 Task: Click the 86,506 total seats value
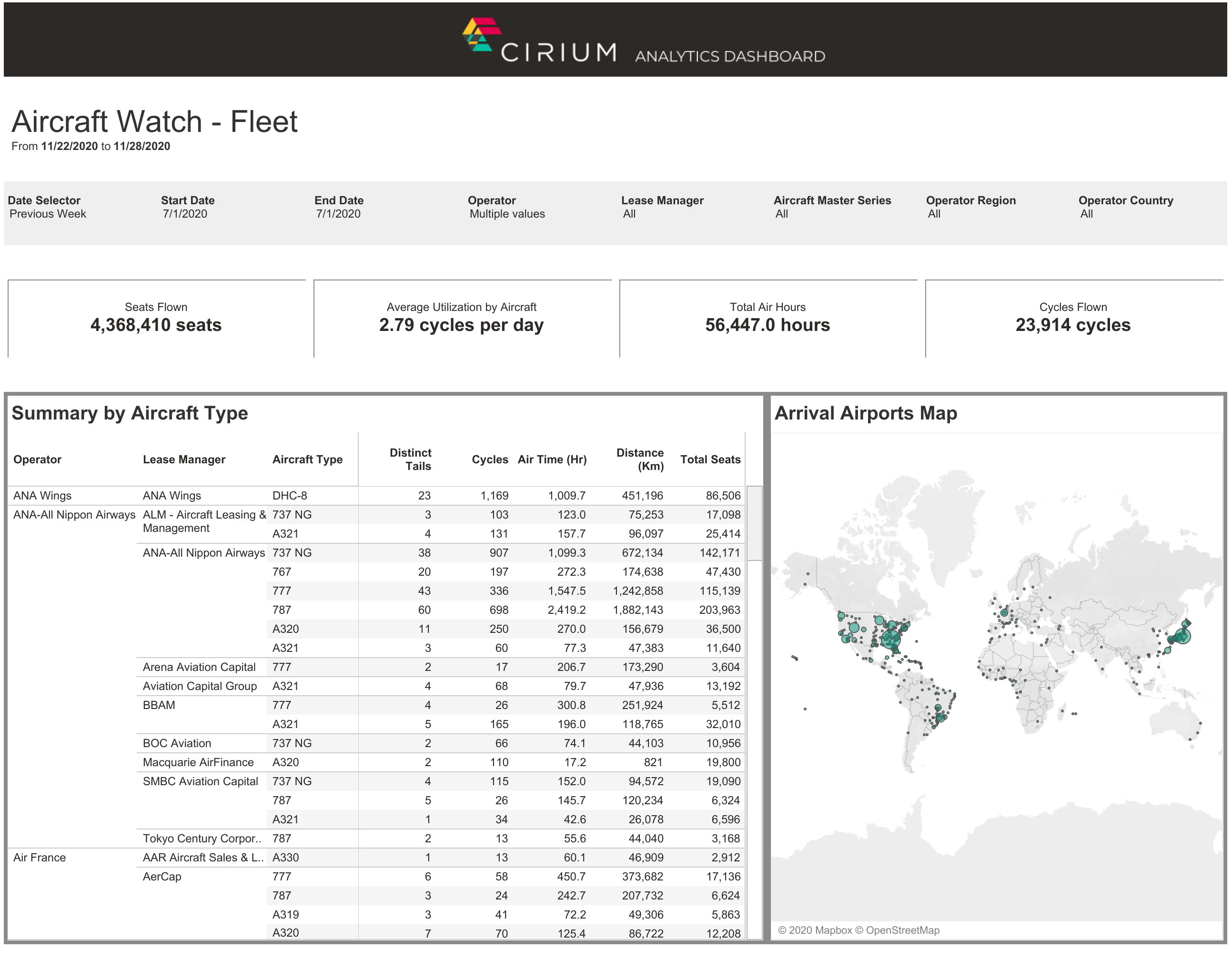723,496
